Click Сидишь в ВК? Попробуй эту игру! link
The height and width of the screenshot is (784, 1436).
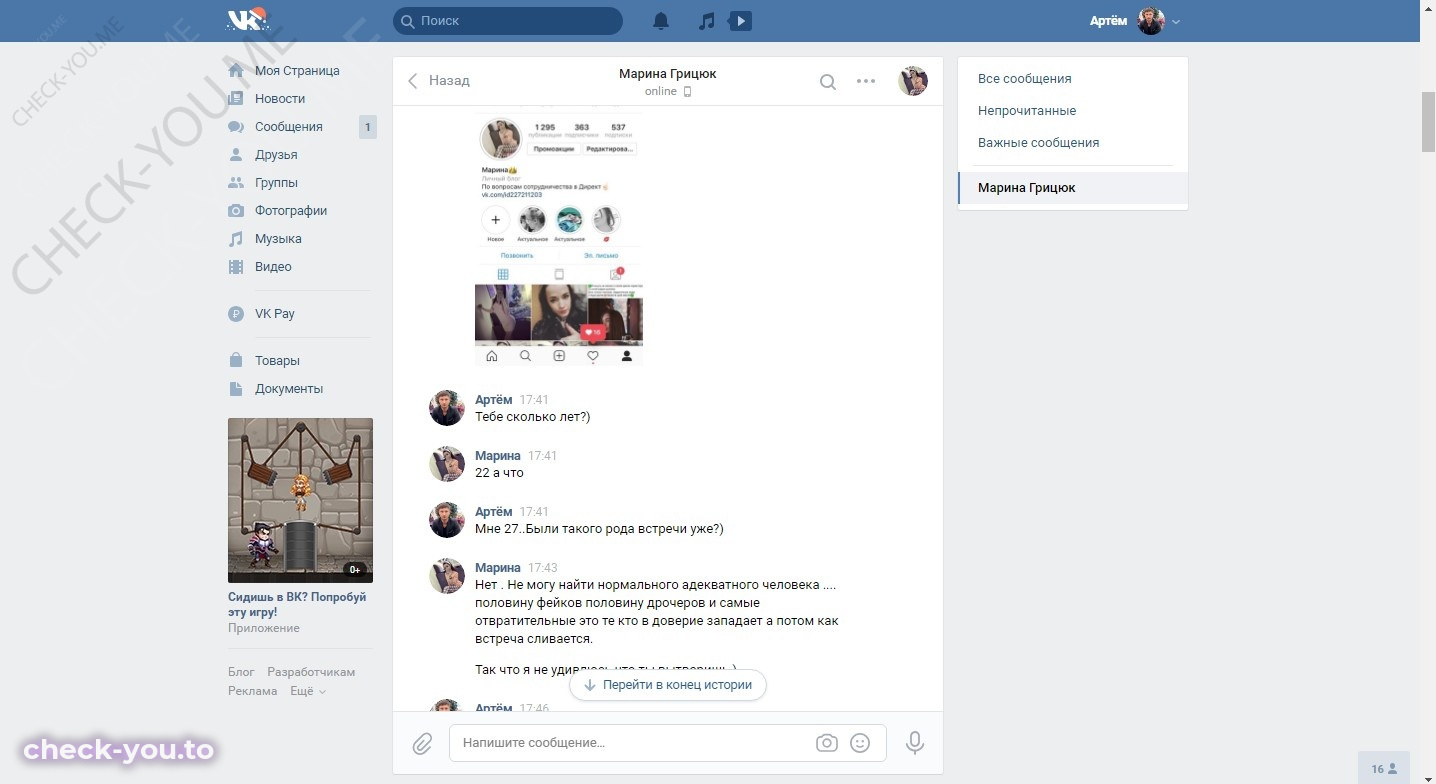(297, 604)
